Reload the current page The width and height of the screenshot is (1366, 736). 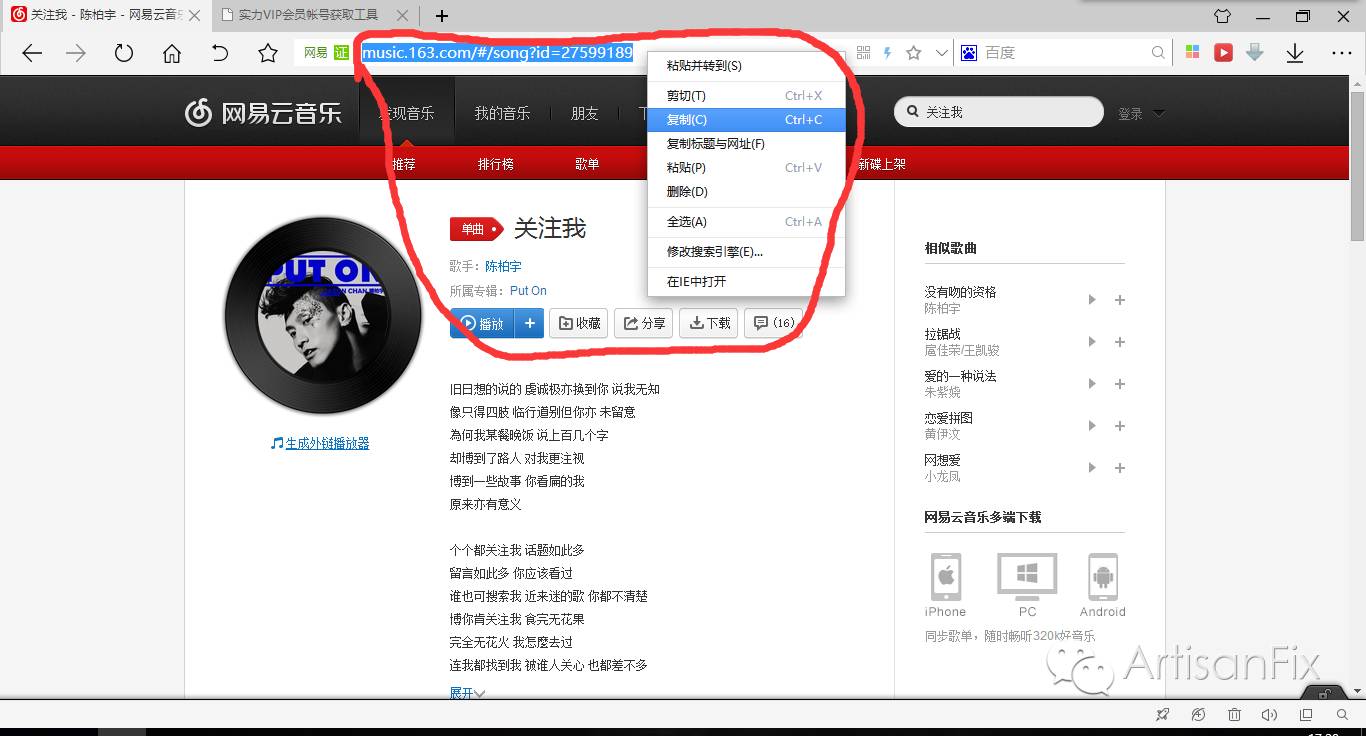[124, 54]
